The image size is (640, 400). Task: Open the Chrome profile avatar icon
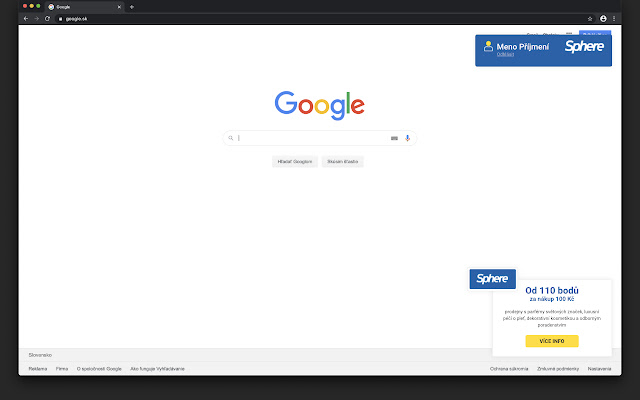point(603,19)
